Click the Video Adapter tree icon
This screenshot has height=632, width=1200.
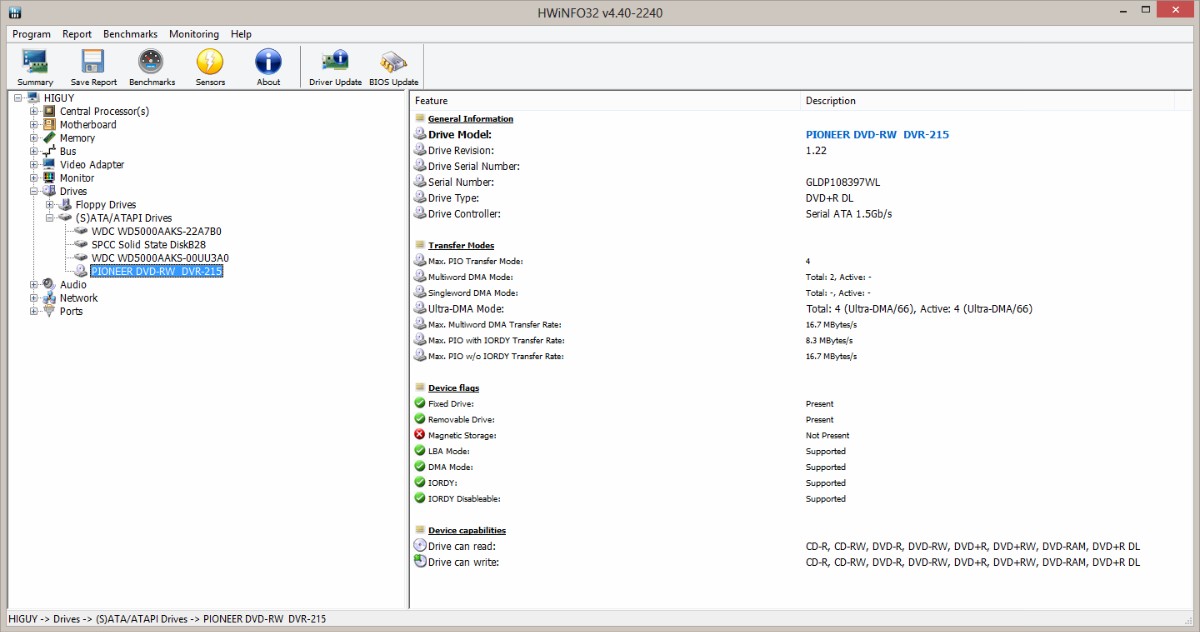point(49,164)
